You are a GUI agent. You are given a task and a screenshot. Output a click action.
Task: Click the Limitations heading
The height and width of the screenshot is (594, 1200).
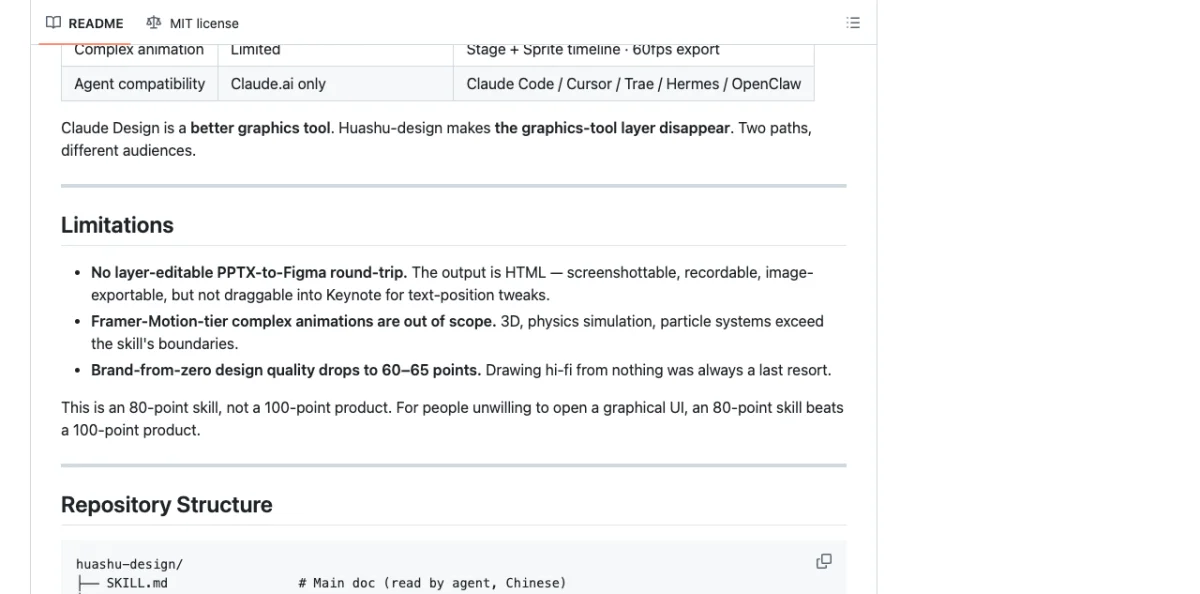pyautogui.click(x=117, y=225)
